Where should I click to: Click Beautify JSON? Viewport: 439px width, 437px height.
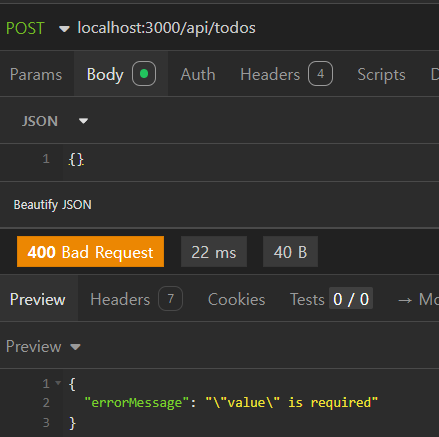coord(53,205)
